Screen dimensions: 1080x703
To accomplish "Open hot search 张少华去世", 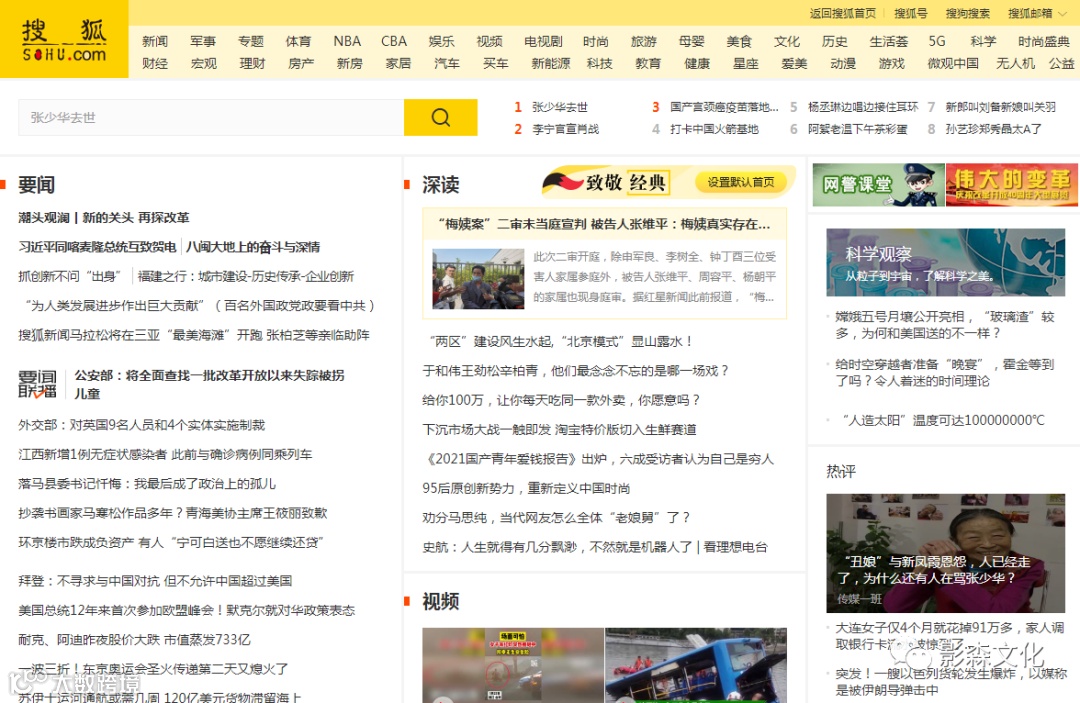I will point(560,107).
